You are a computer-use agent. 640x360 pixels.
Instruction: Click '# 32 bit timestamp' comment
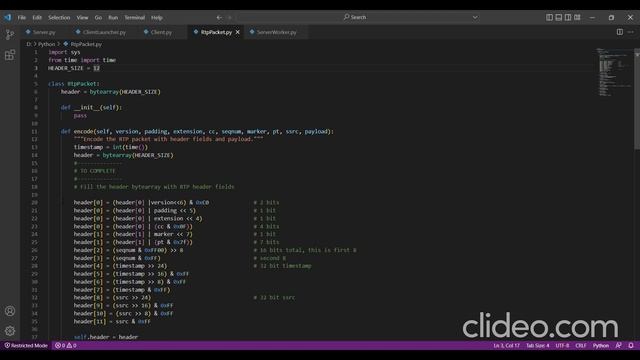282,266
